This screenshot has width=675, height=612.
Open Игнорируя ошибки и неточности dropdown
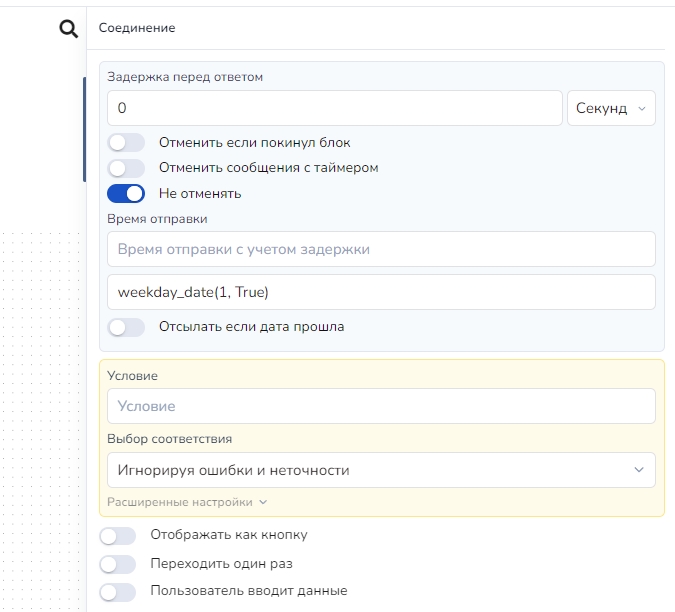[x=380, y=470]
